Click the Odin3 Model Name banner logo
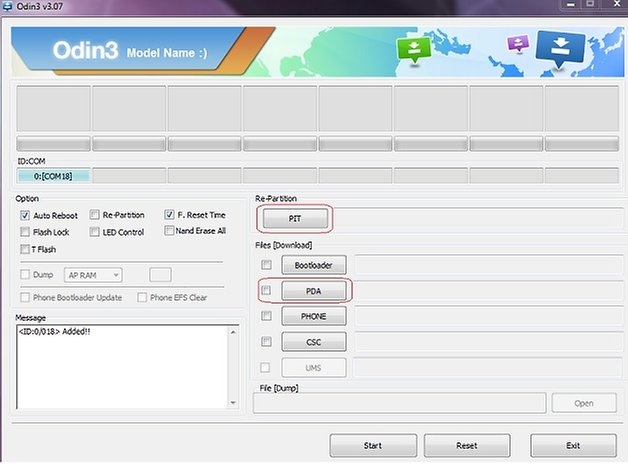The height and width of the screenshot is (464, 628). 130,51
